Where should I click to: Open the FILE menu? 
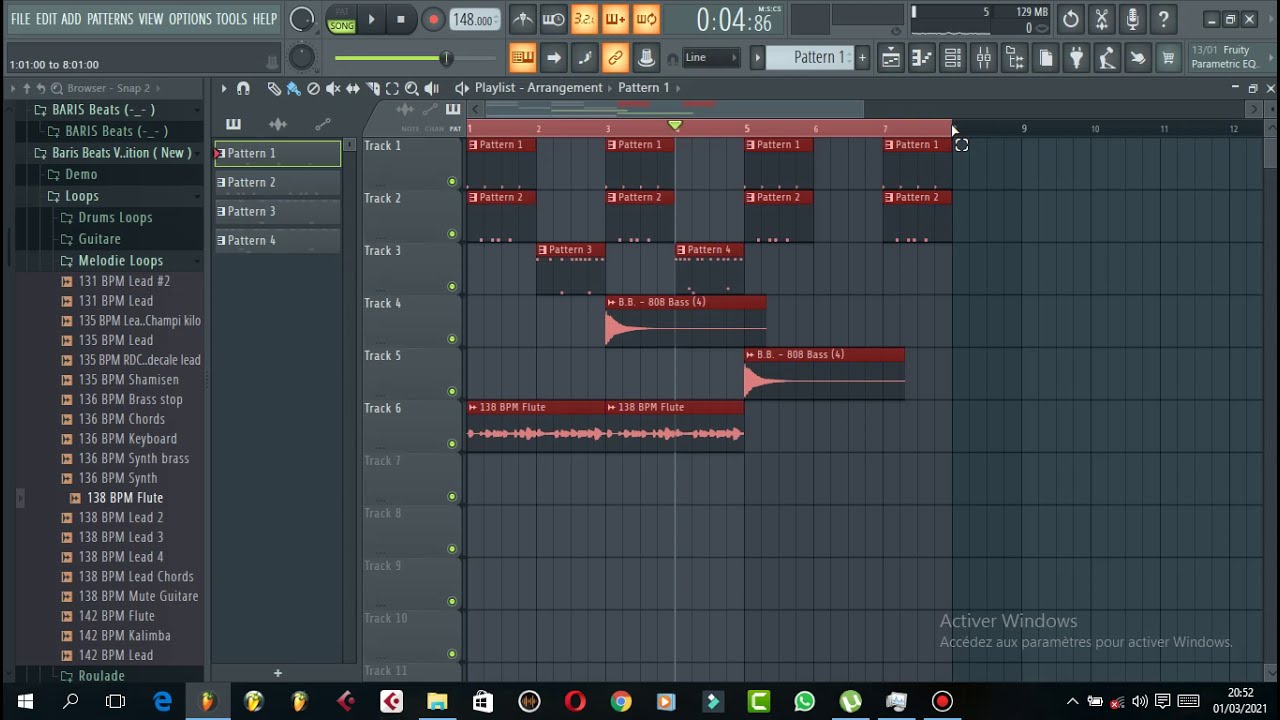(20, 19)
